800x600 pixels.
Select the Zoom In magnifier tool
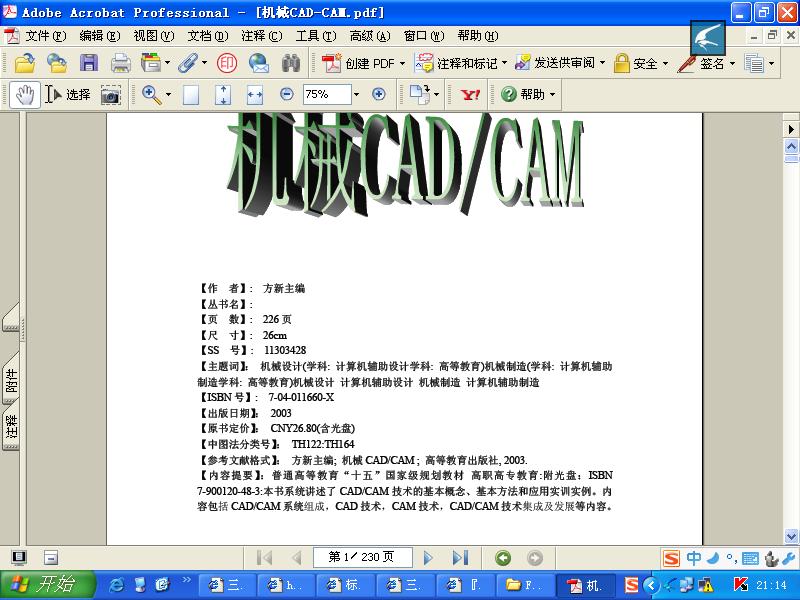(x=150, y=95)
